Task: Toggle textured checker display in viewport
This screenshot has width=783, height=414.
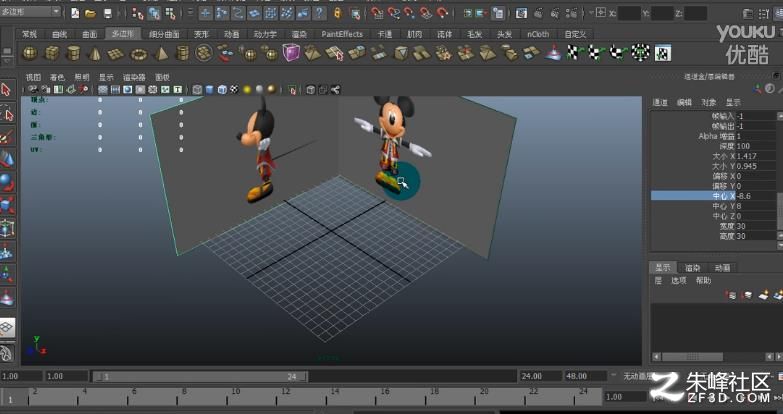Action: coord(235,90)
